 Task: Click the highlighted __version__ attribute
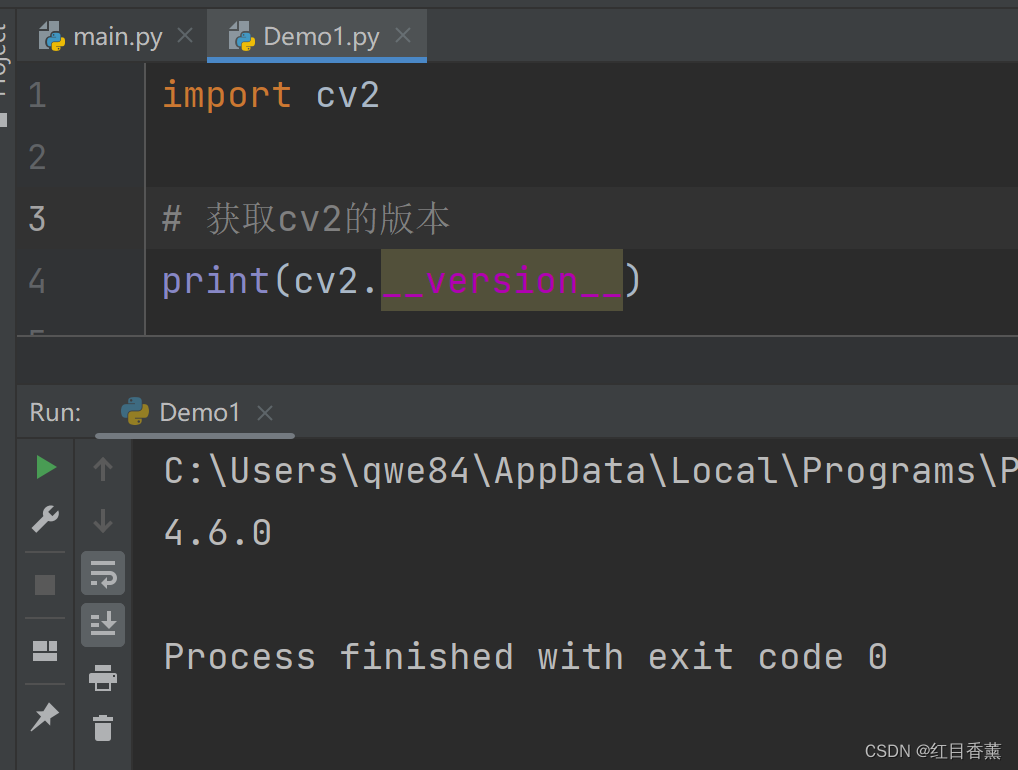pos(501,281)
